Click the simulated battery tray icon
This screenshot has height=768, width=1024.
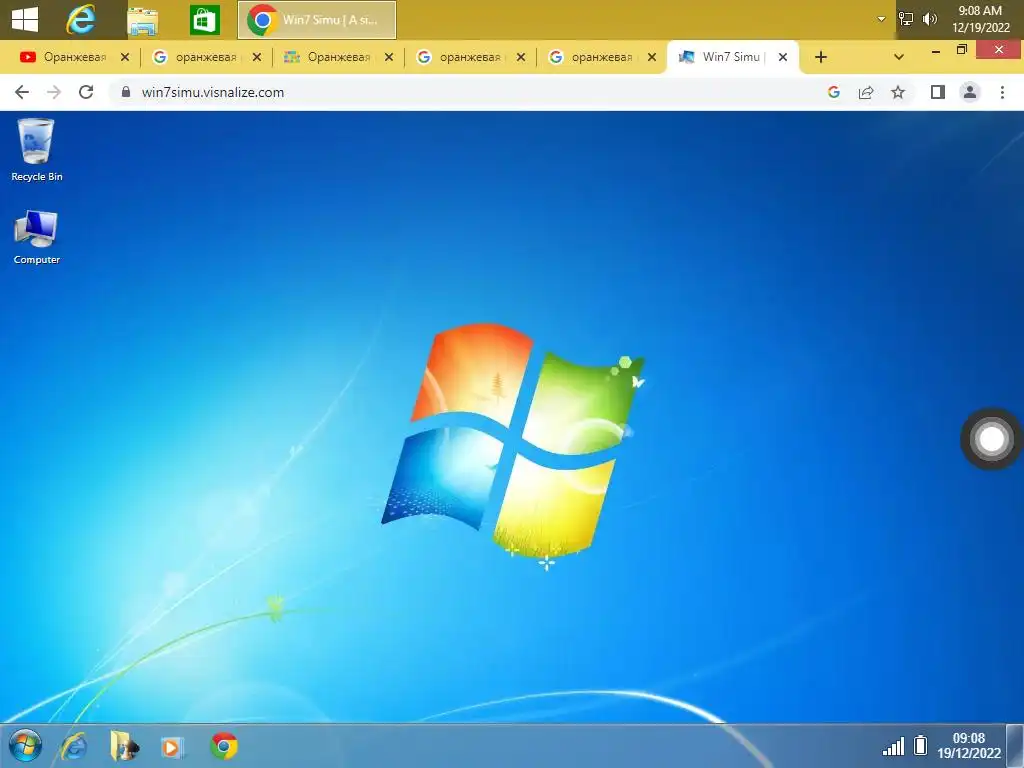click(x=921, y=745)
